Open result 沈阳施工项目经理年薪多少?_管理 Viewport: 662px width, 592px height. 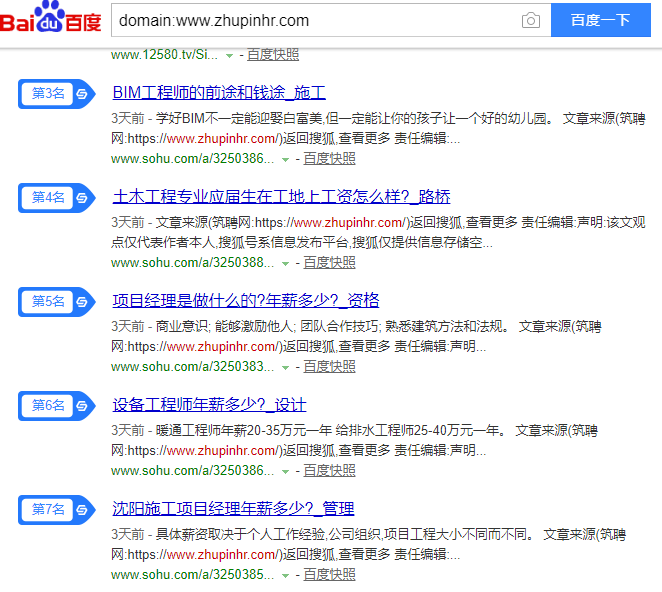pyautogui.click(x=233, y=508)
